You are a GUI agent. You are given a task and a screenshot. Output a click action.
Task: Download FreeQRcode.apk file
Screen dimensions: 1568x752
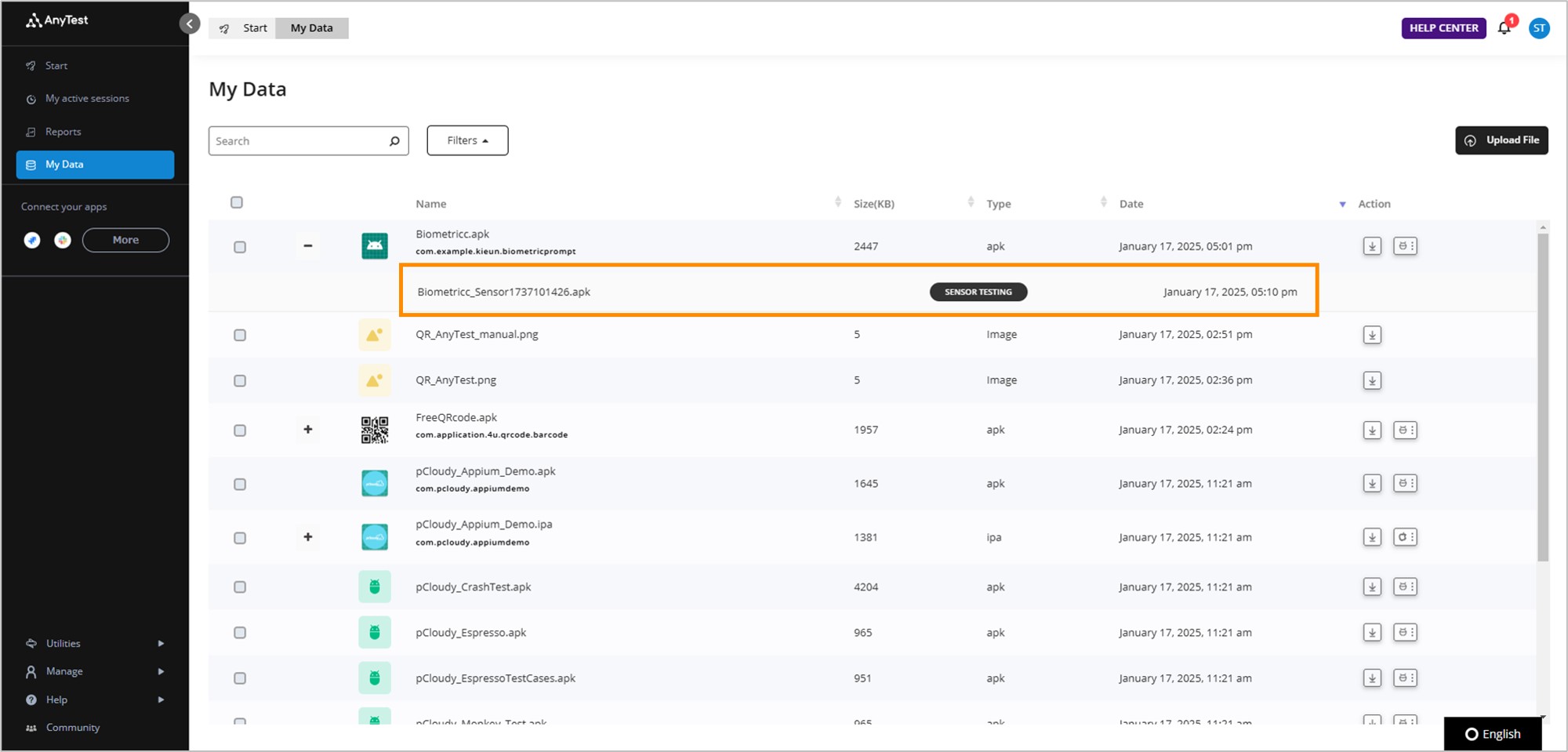1372,430
